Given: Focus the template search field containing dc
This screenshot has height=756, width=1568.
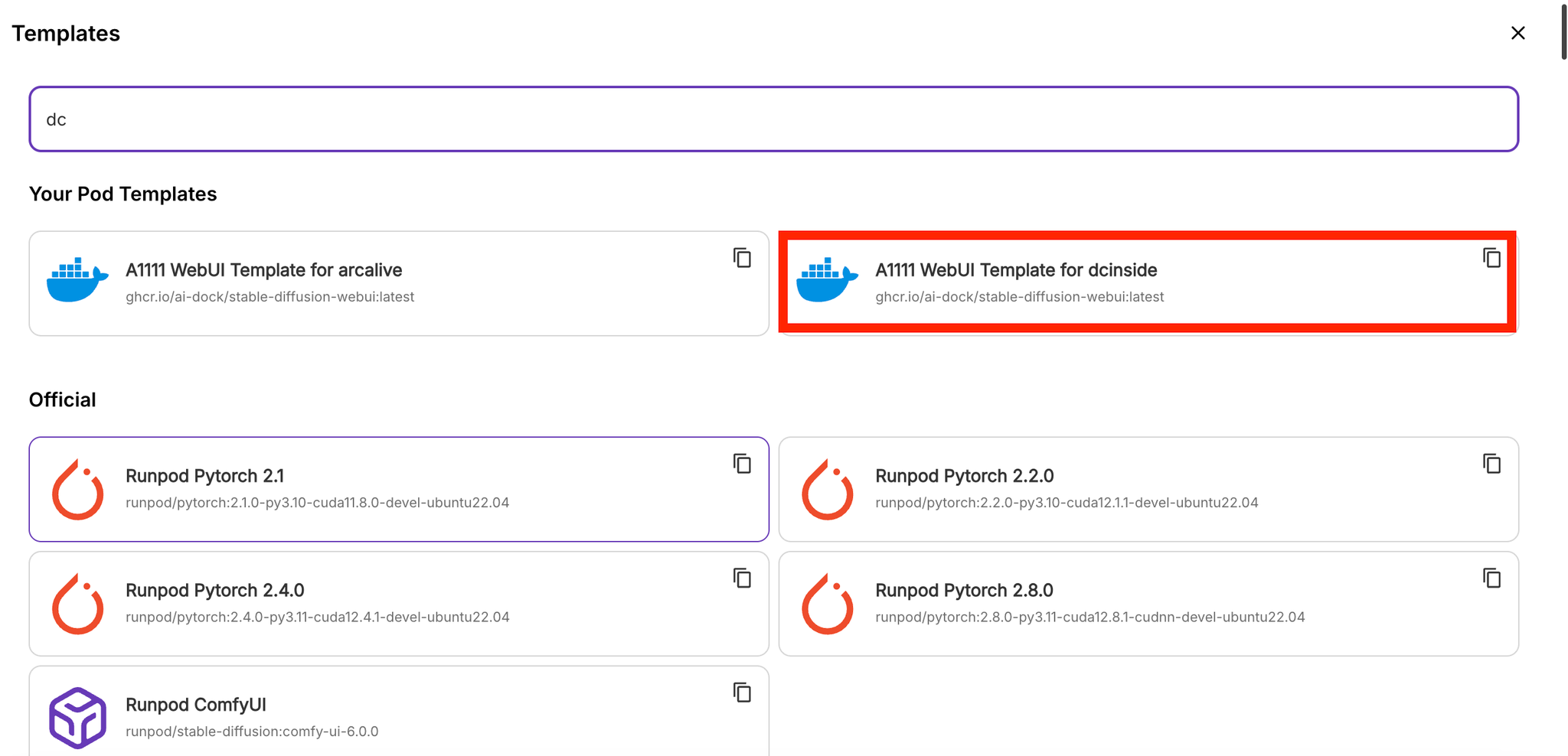Looking at the screenshot, I should (773, 119).
